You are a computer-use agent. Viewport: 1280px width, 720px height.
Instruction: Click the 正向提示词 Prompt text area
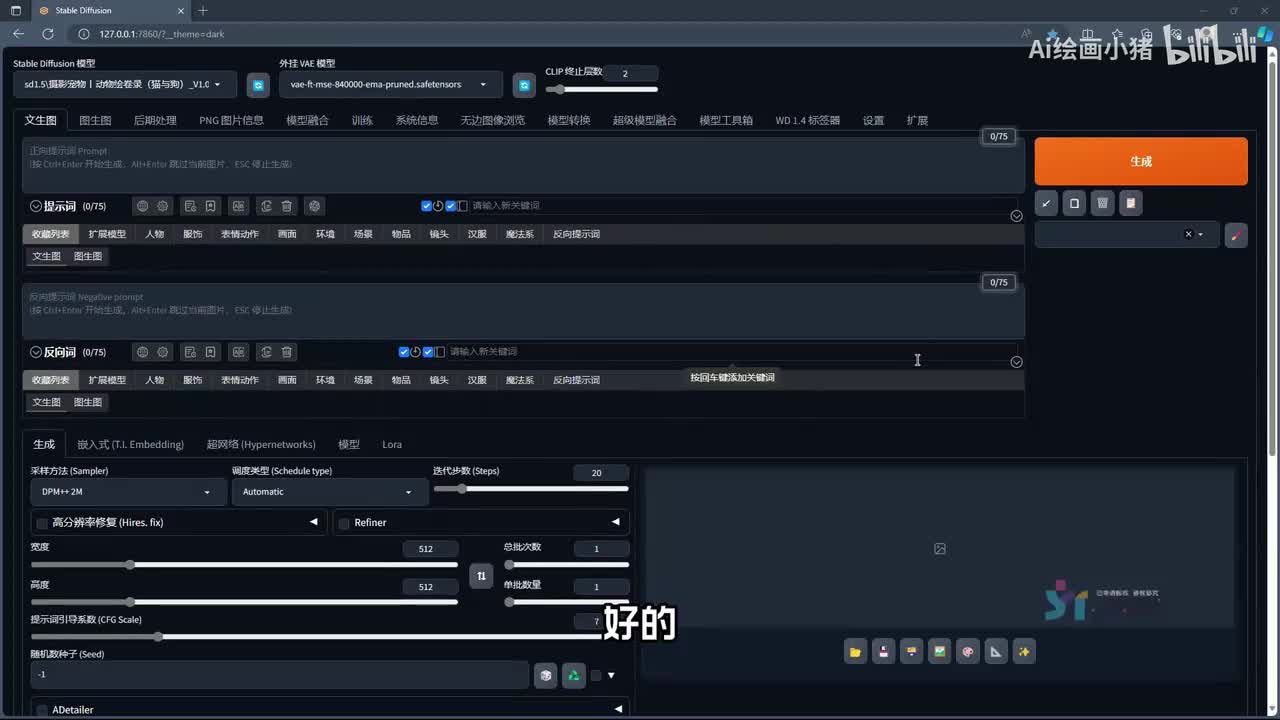523,166
